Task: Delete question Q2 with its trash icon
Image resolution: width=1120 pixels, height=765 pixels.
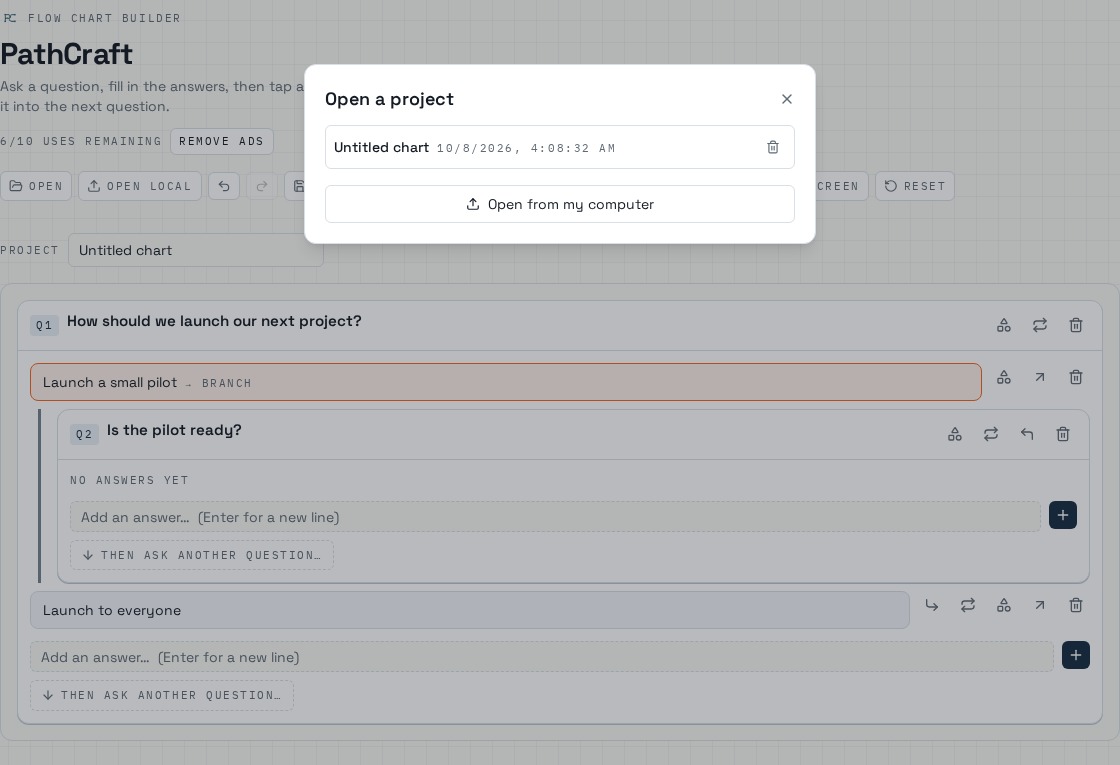Action: click(1063, 434)
